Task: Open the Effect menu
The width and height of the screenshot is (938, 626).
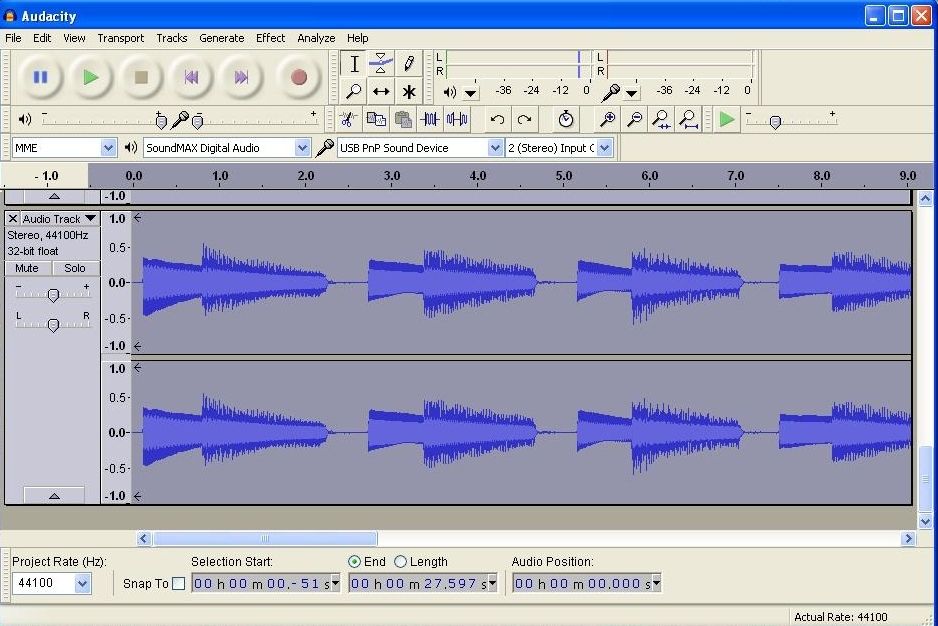Action: (x=270, y=38)
